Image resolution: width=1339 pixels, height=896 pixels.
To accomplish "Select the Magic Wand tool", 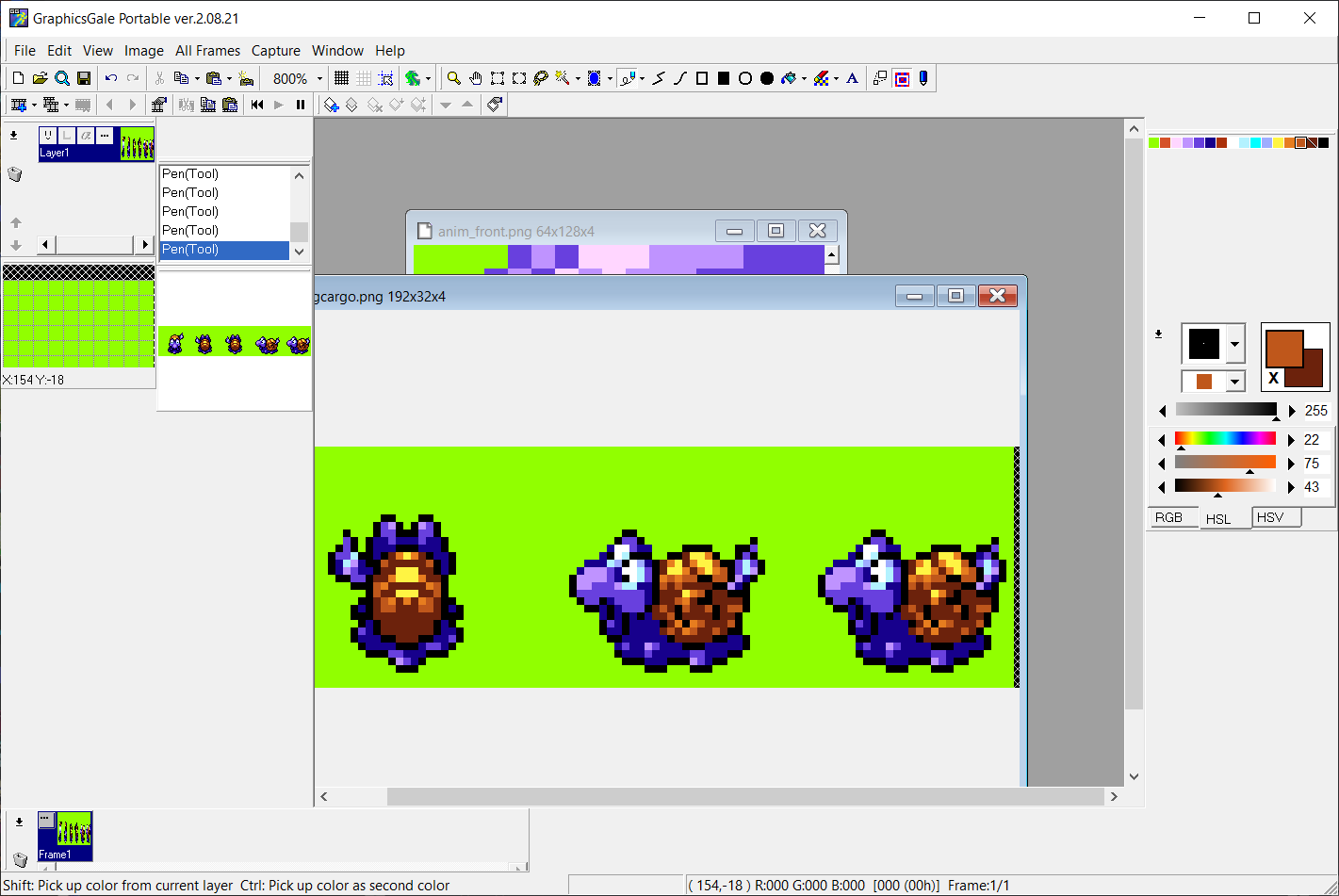I will (x=563, y=78).
